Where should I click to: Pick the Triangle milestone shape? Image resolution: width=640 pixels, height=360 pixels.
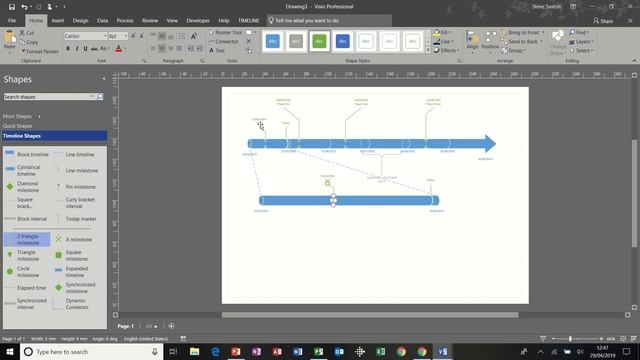[x=27, y=256]
